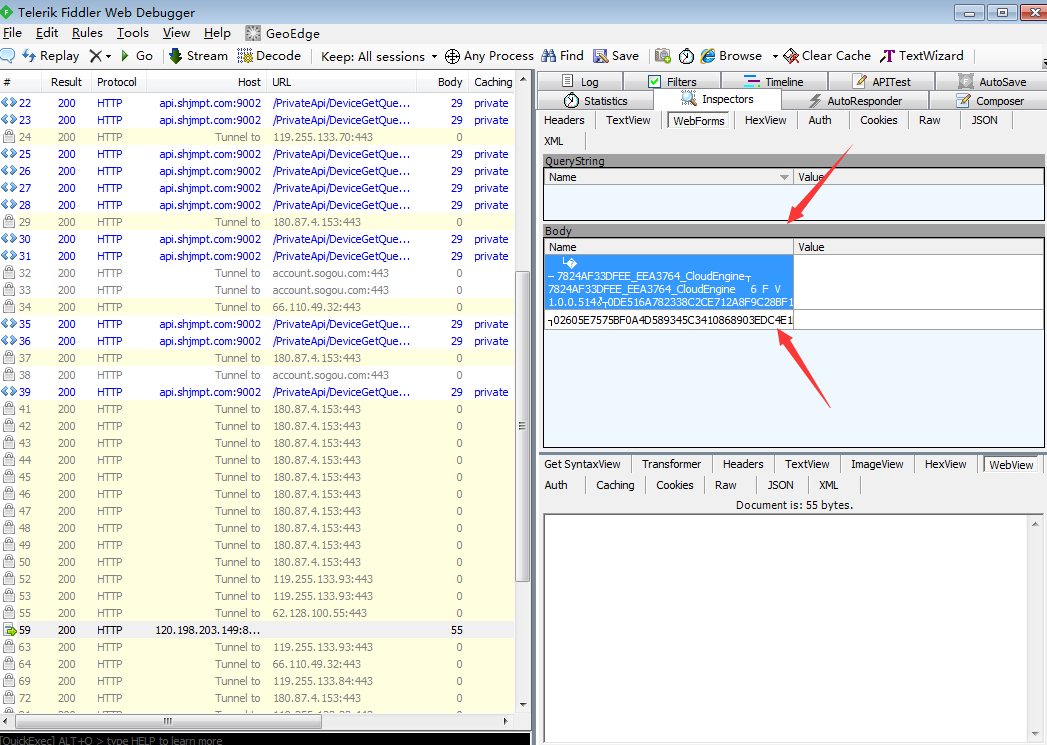Viewport: 1047px width, 745px height.
Task: Select session 22 in the list
Action: click(257, 103)
